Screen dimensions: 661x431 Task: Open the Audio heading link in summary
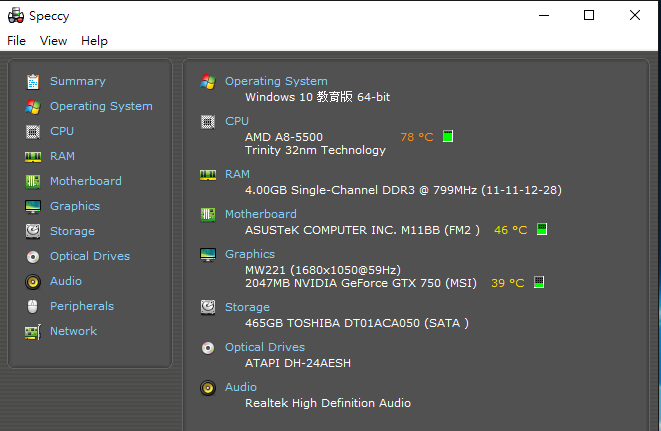tap(241, 387)
